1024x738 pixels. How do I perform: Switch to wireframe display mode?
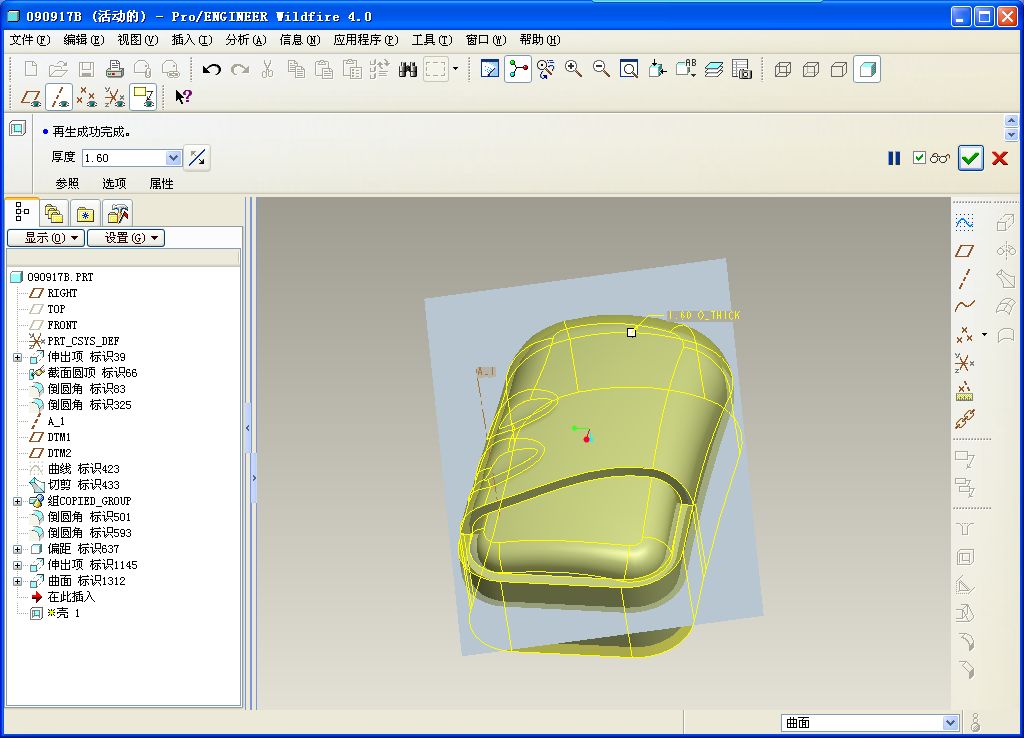(782, 69)
